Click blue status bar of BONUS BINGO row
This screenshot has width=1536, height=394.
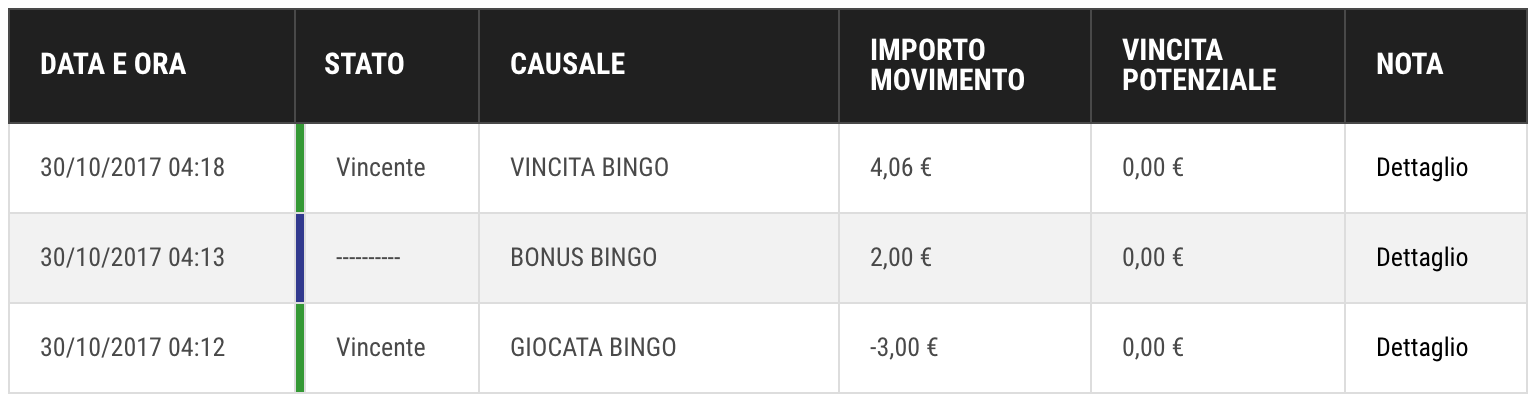(x=300, y=258)
